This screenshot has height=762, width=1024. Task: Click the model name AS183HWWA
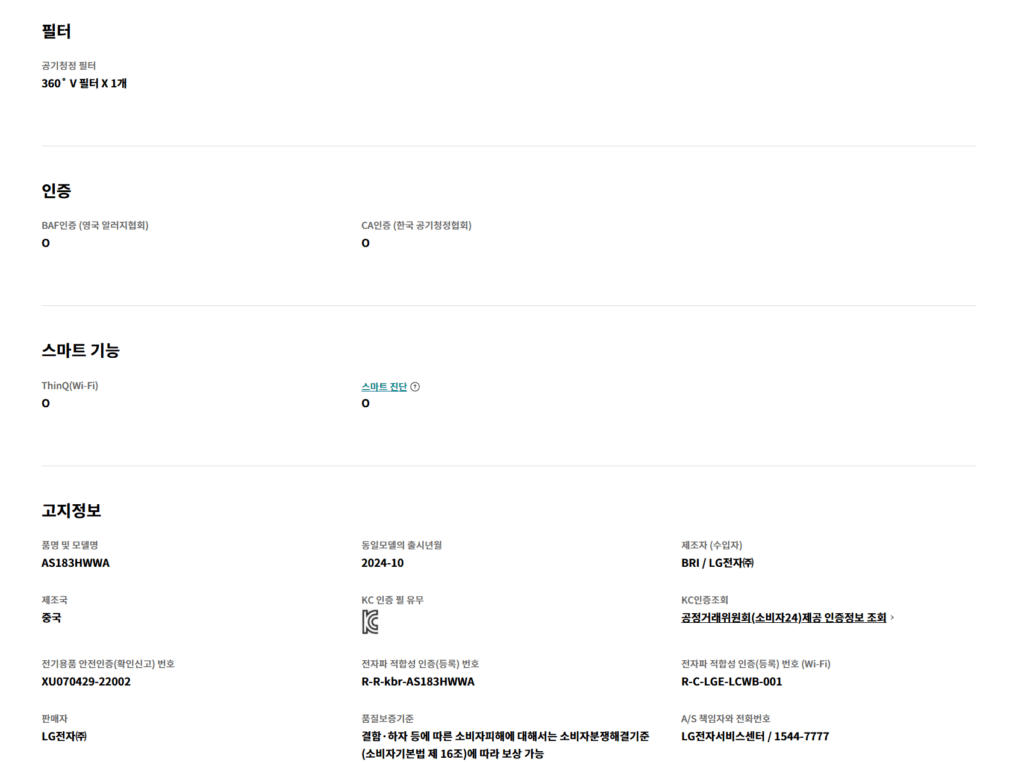(75, 563)
